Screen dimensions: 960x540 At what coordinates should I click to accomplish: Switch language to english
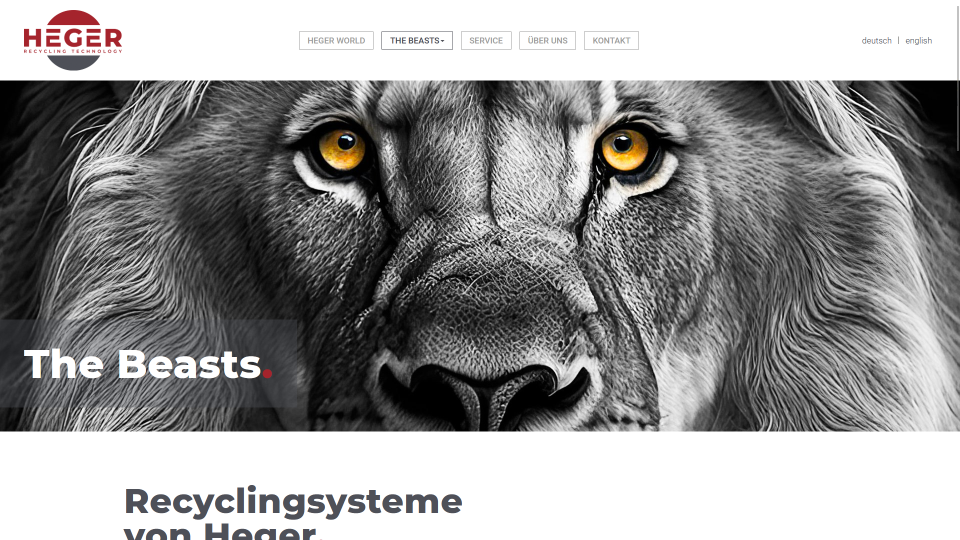pyautogui.click(x=918, y=40)
